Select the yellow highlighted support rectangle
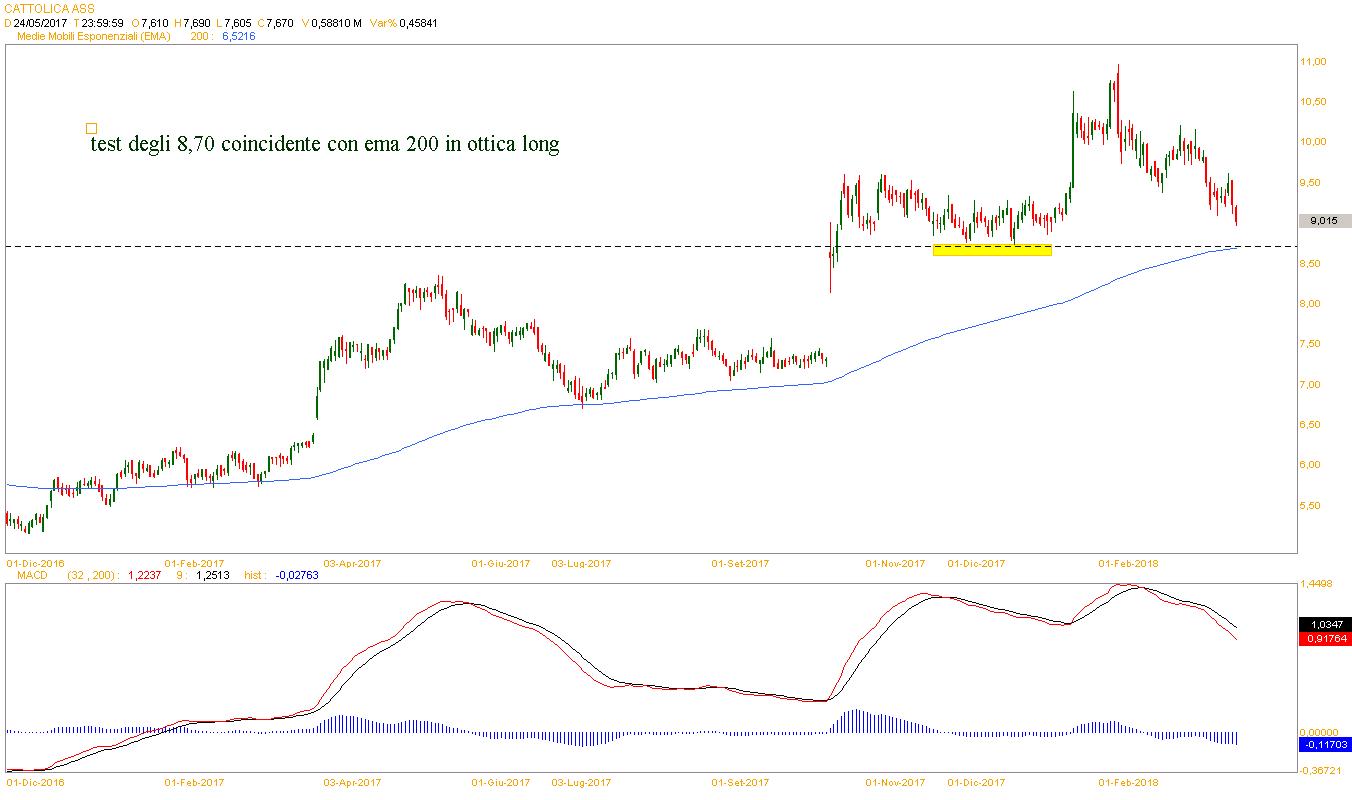 coord(991,250)
